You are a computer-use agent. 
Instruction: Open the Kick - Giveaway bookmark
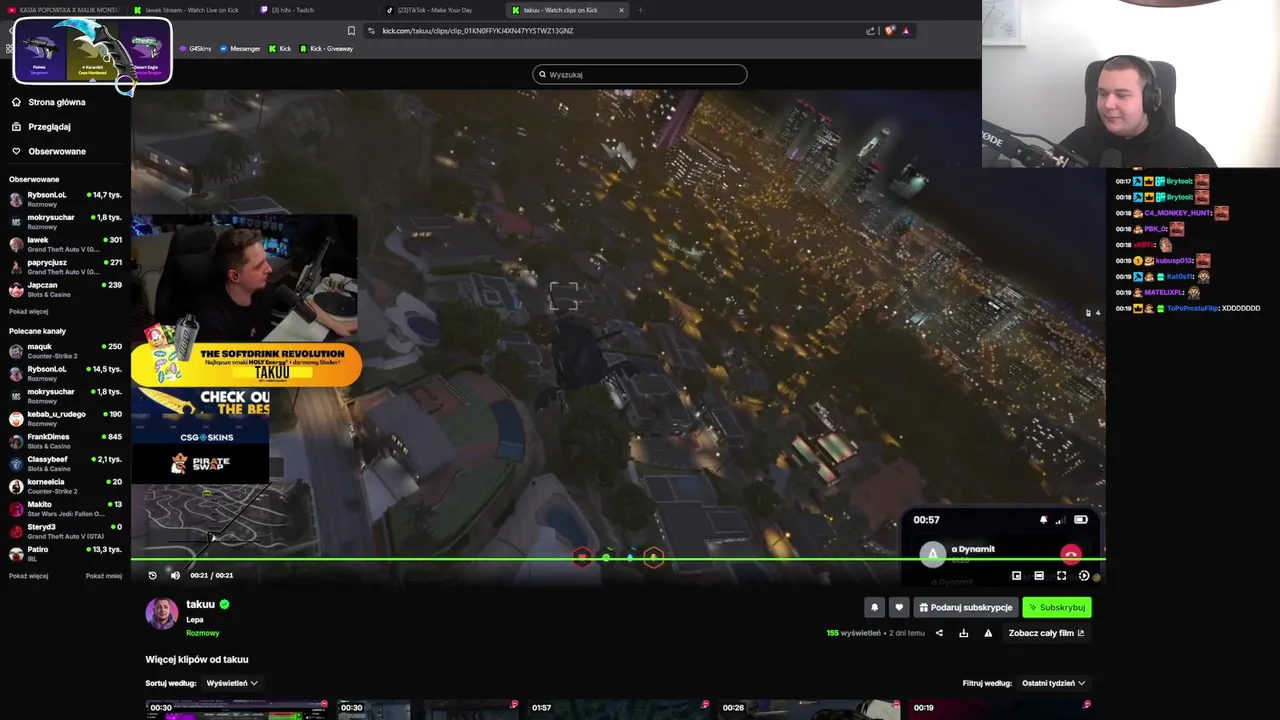325,49
